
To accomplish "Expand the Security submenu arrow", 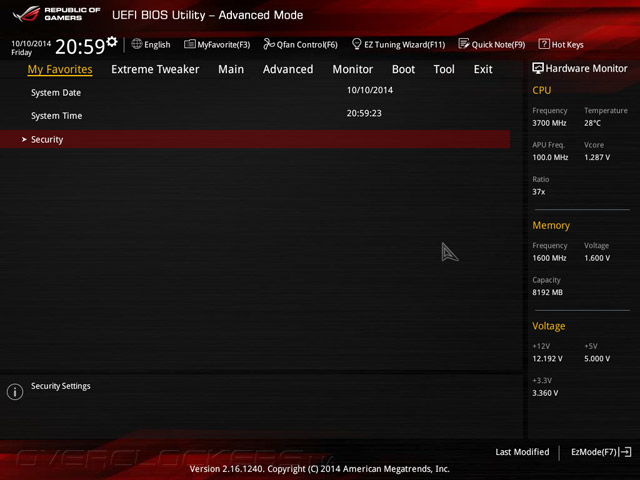I will tap(24, 140).
